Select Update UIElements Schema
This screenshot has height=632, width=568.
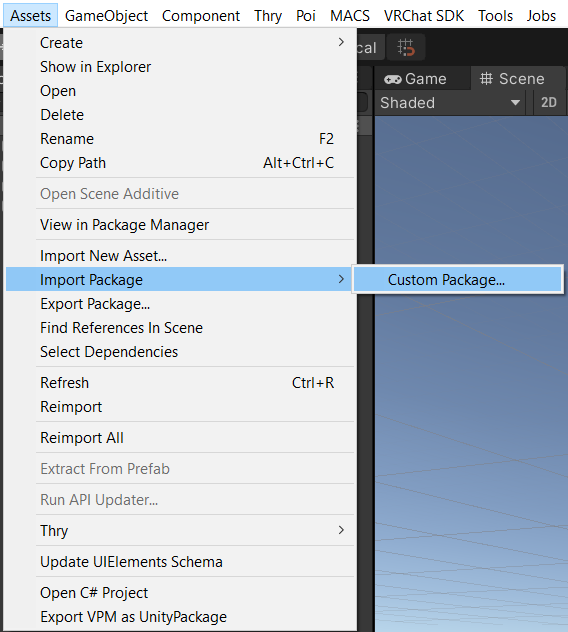click(179, 561)
